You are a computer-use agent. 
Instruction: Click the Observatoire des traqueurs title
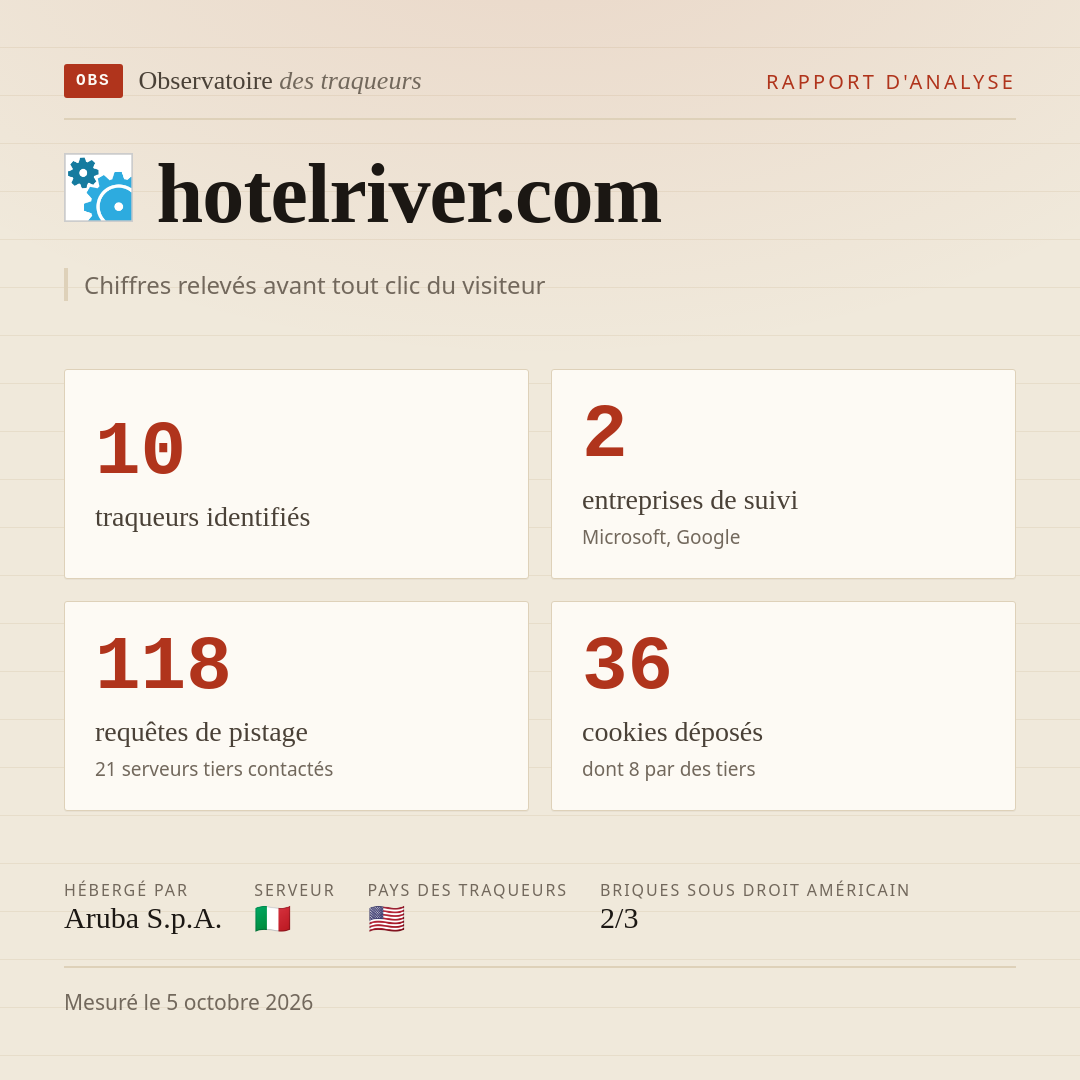[280, 81]
